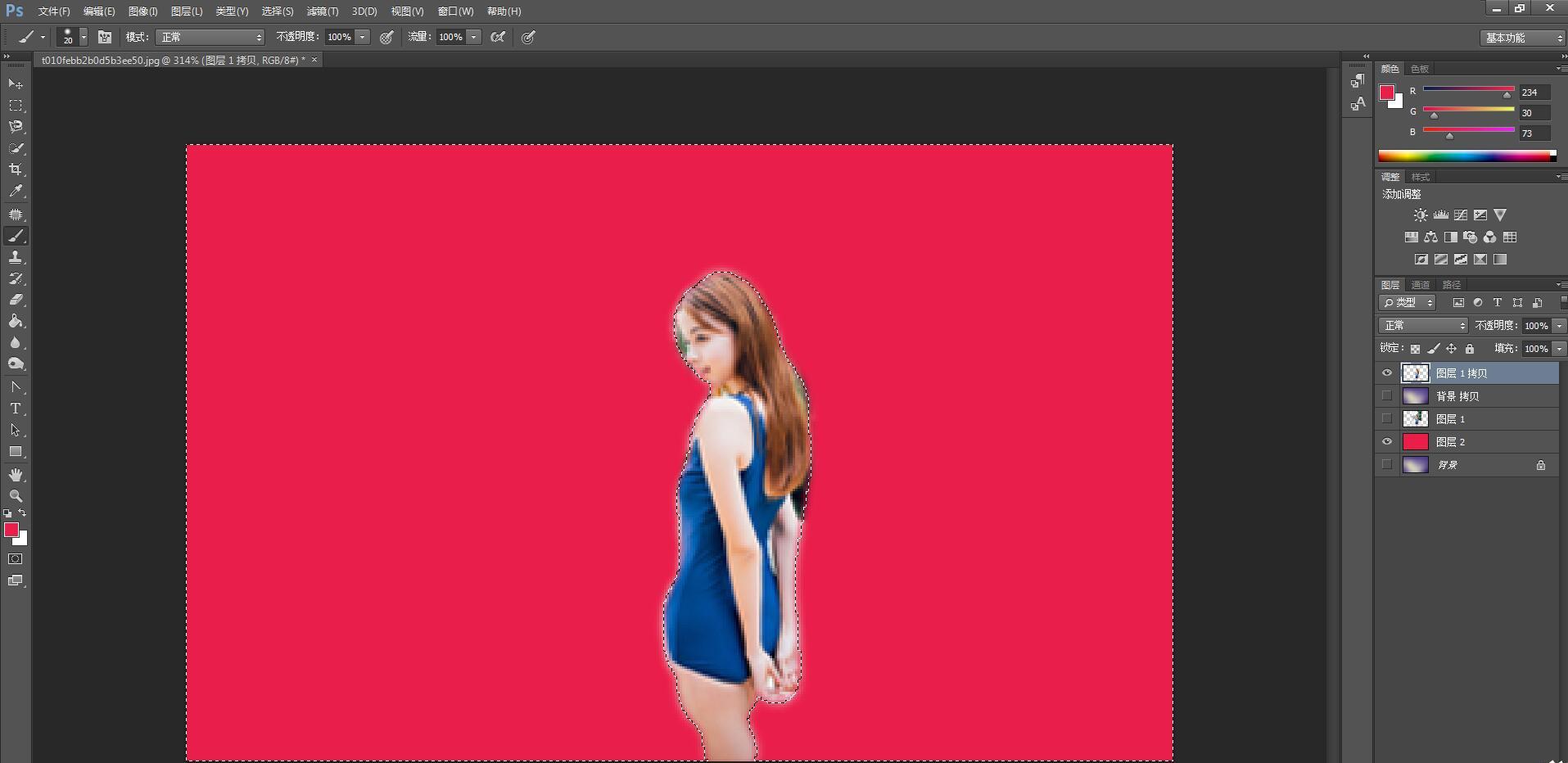Select the Lasso tool
The width and height of the screenshot is (1568, 763).
16,127
